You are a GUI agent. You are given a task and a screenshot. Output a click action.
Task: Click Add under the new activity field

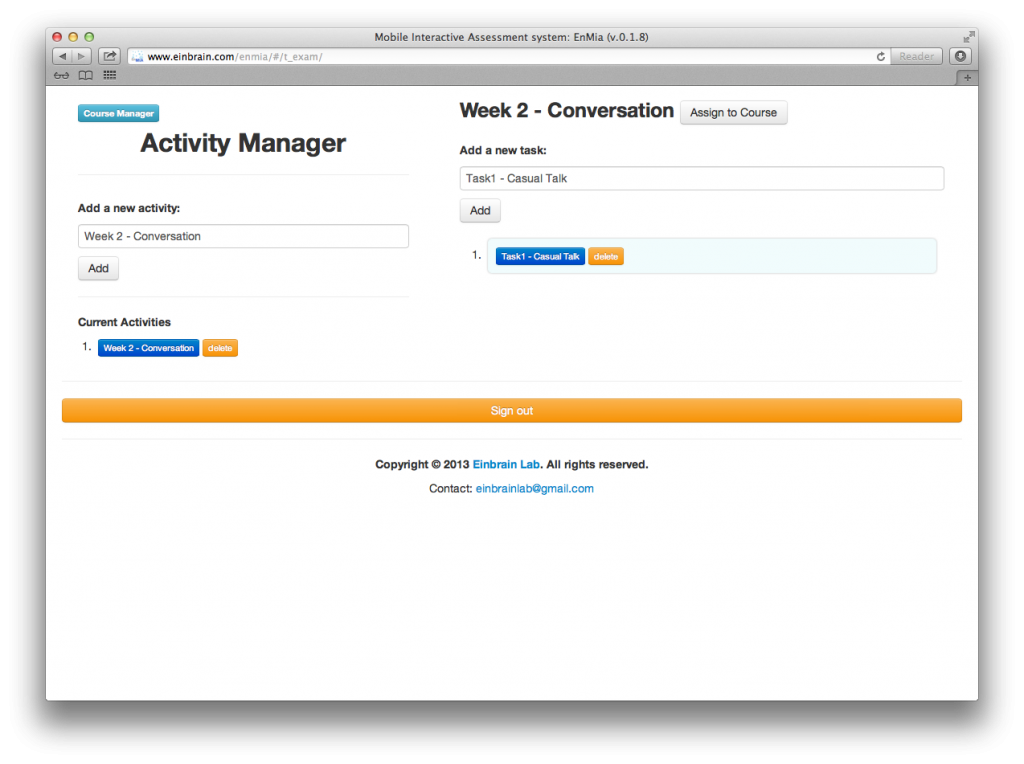click(x=98, y=268)
